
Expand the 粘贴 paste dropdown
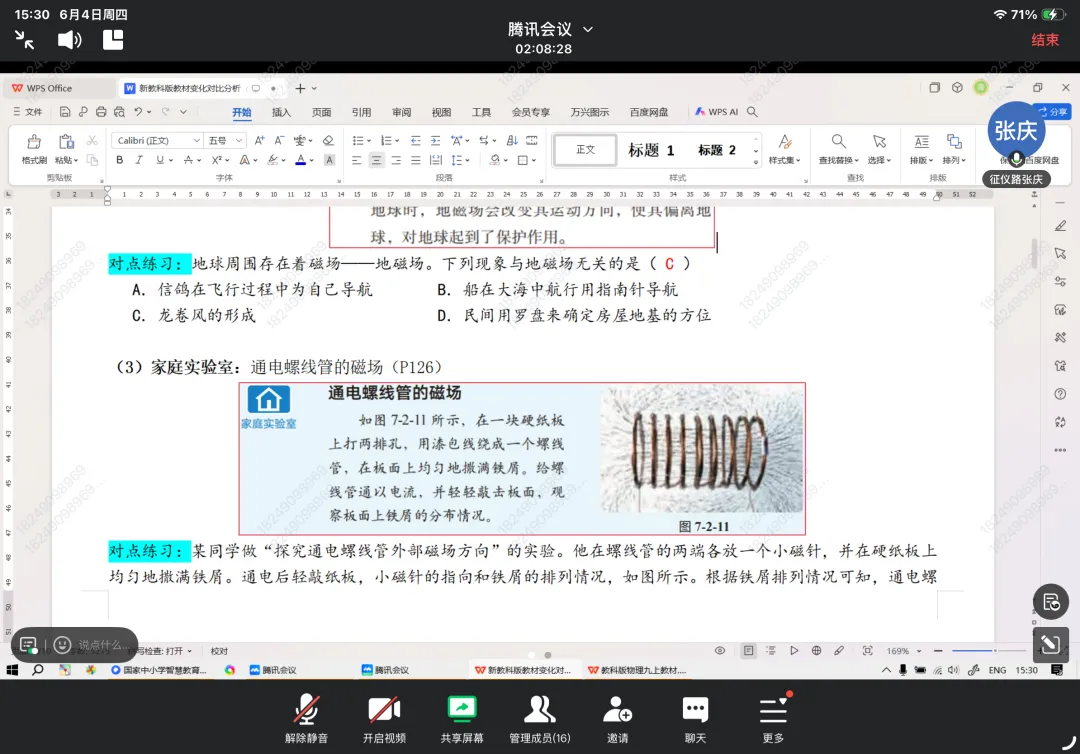(x=66, y=160)
